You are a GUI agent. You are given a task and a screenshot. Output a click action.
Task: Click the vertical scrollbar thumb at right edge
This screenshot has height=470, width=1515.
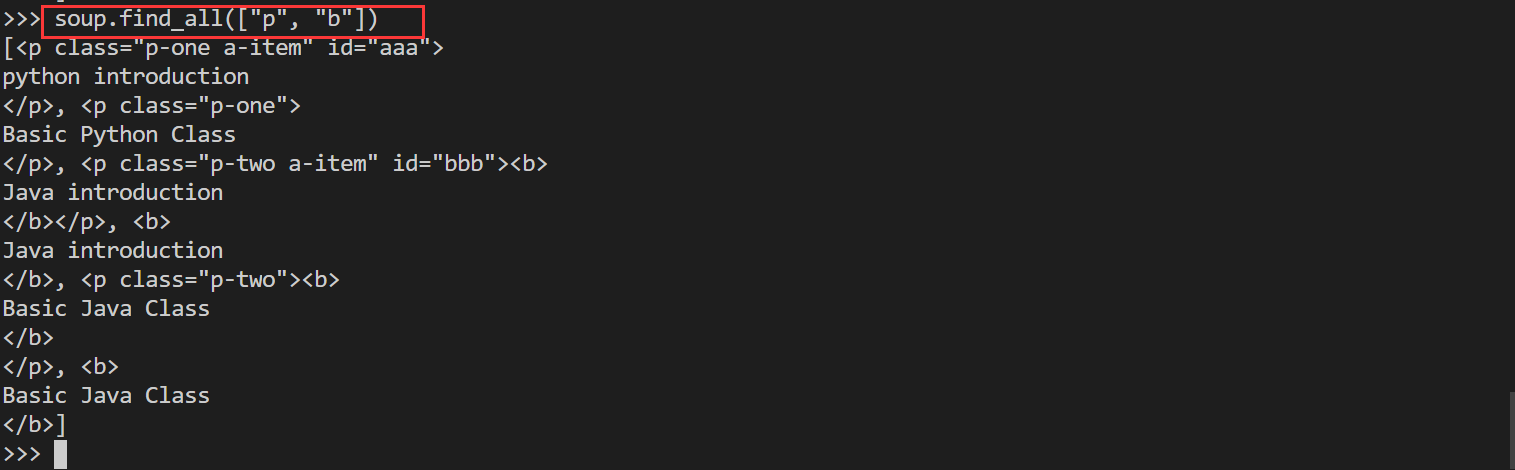tap(1510, 430)
